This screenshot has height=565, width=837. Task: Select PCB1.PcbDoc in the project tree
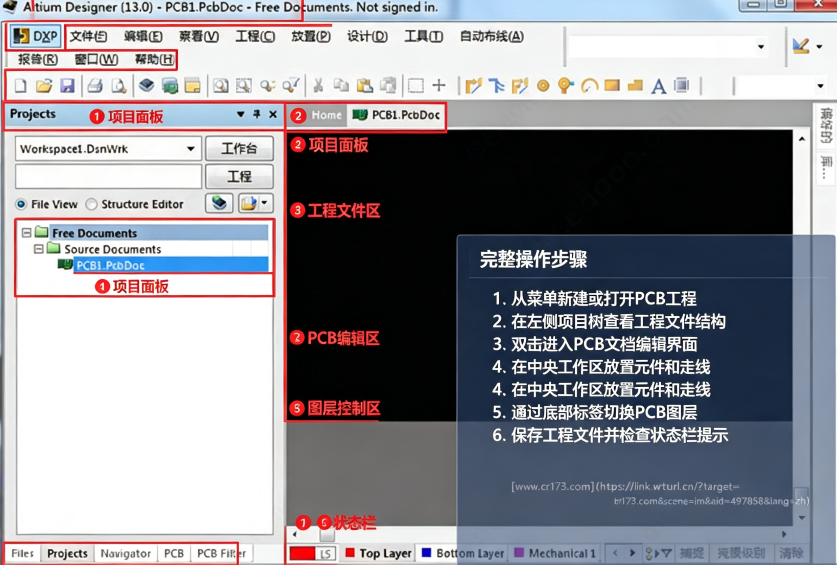pyautogui.click(x=110, y=265)
